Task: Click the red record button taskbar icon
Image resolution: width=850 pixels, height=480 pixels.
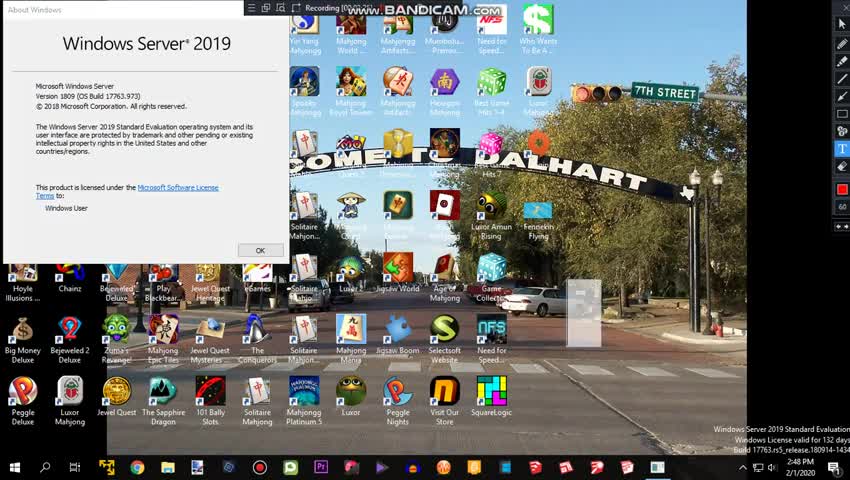Action: [x=260, y=467]
